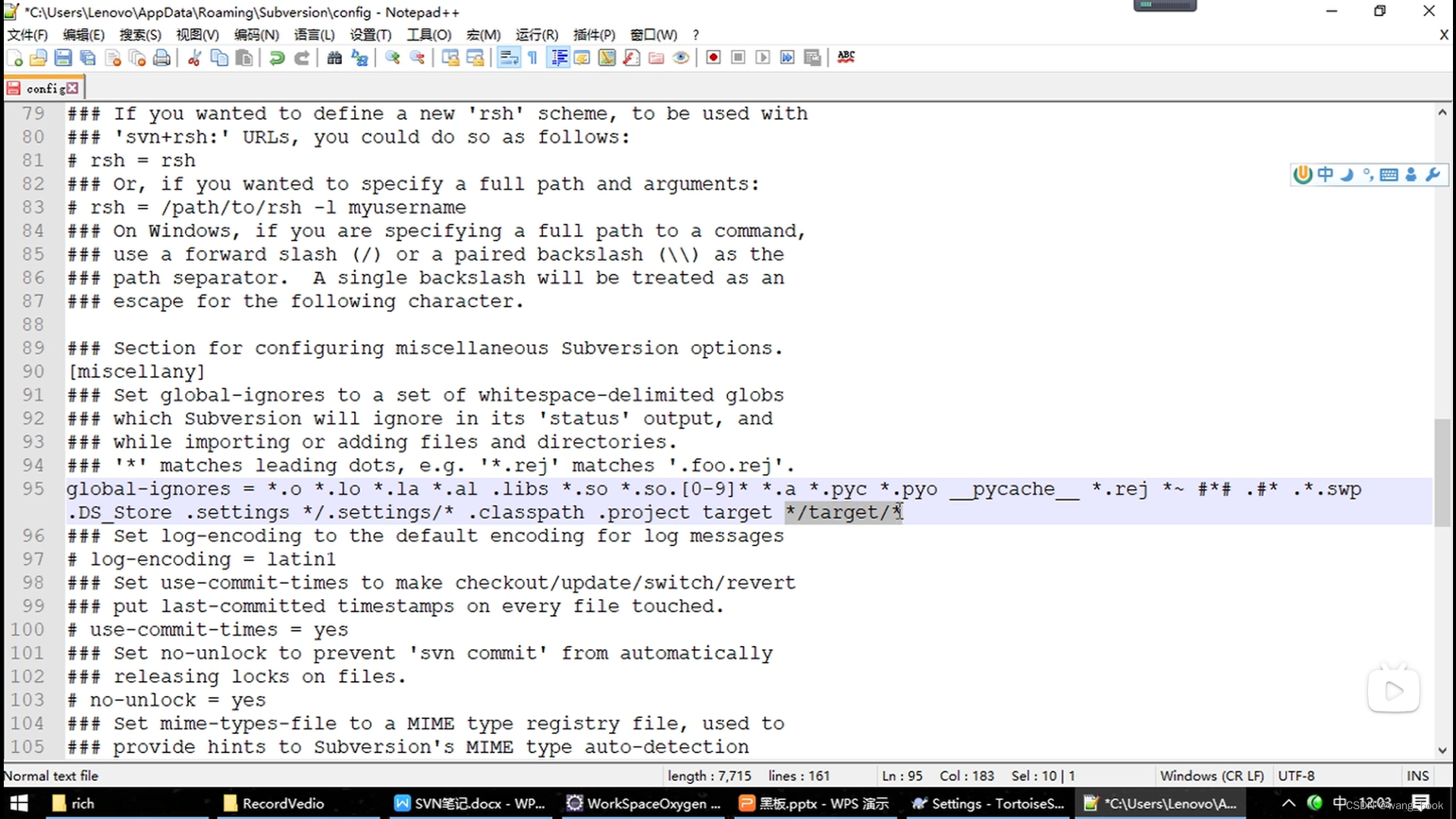This screenshot has width=1456, height=819.
Task: Toggle file monitoring eye icon
Action: tap(681, 58)
